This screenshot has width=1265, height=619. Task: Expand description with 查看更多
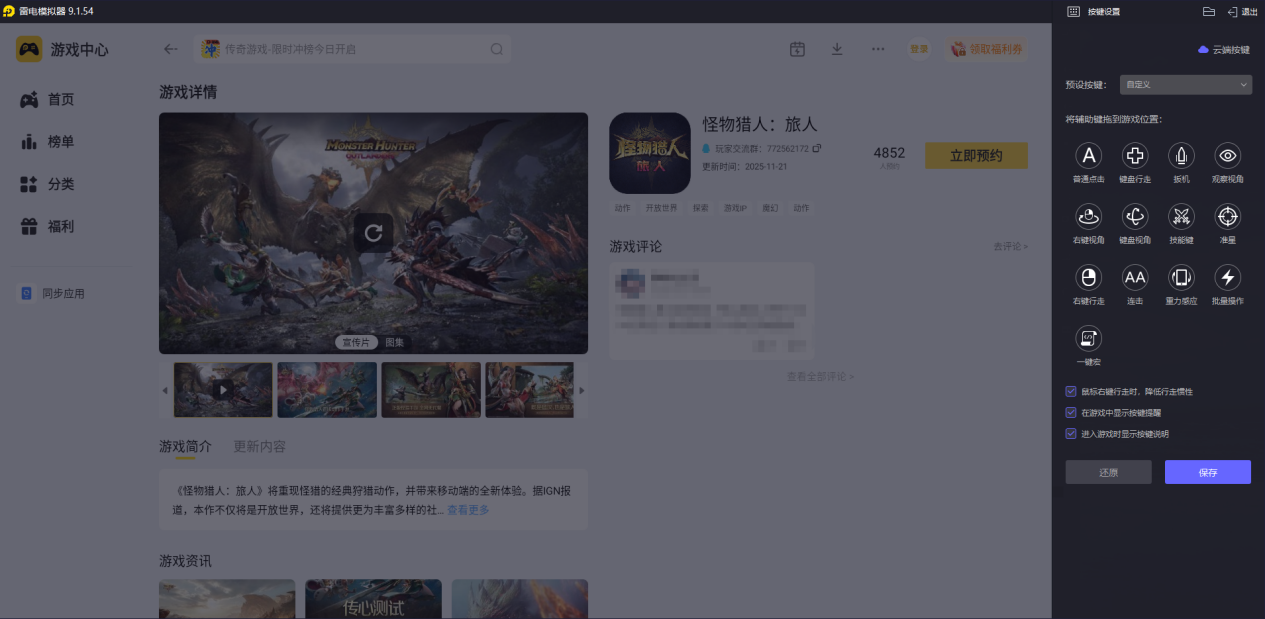click(468, 510)
